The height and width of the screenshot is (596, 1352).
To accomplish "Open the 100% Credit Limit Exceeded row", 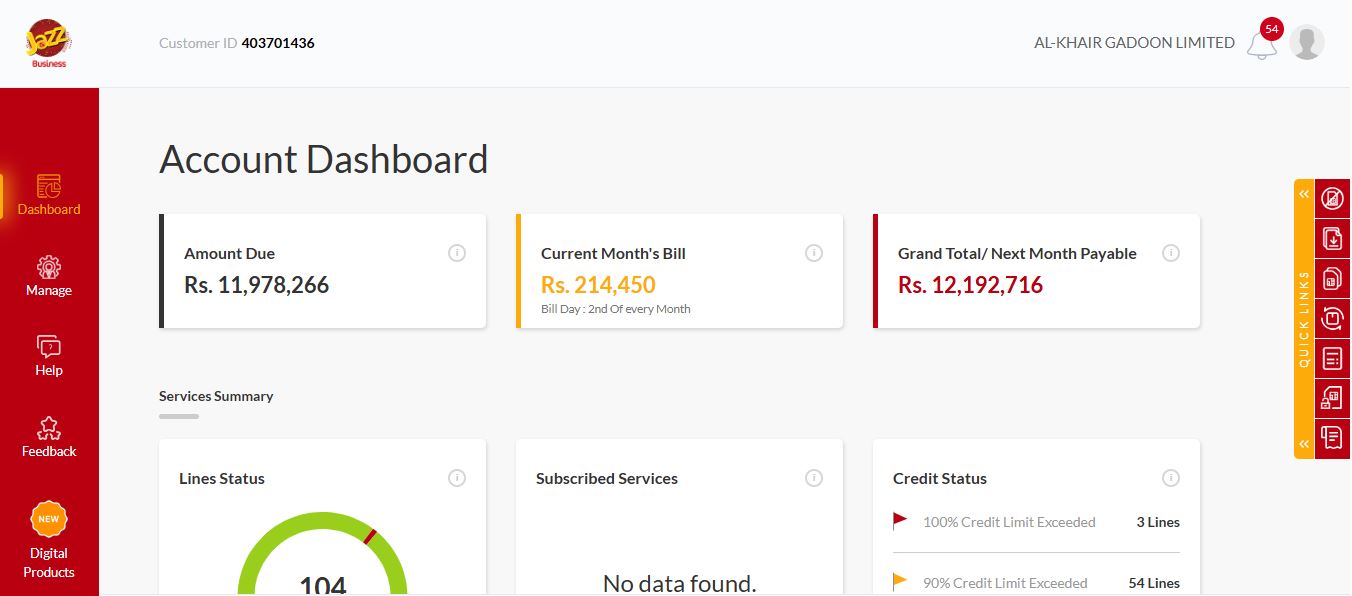I will click(x=1035, y=522).
